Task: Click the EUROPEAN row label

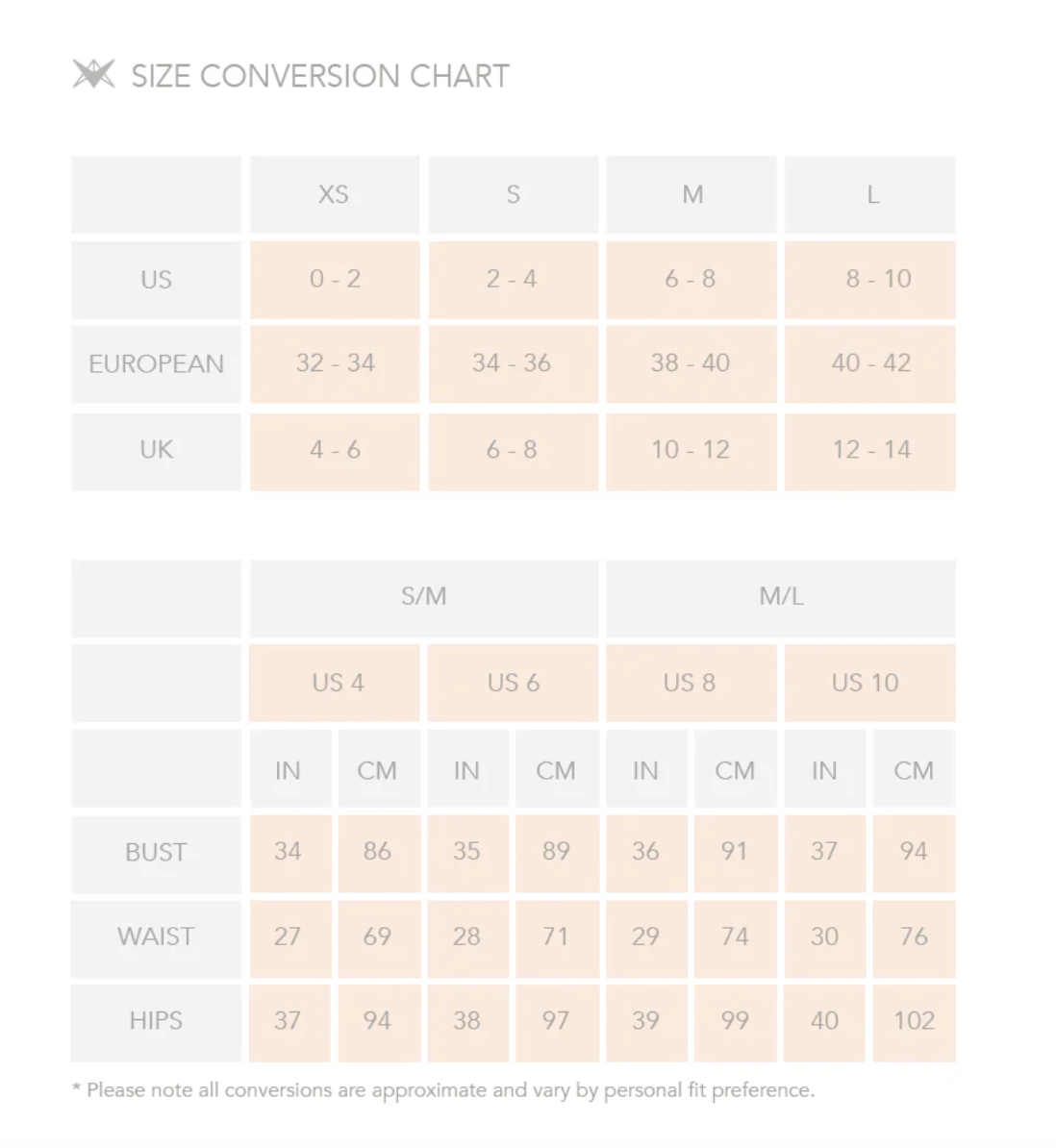Action: [x=156, y=363]
